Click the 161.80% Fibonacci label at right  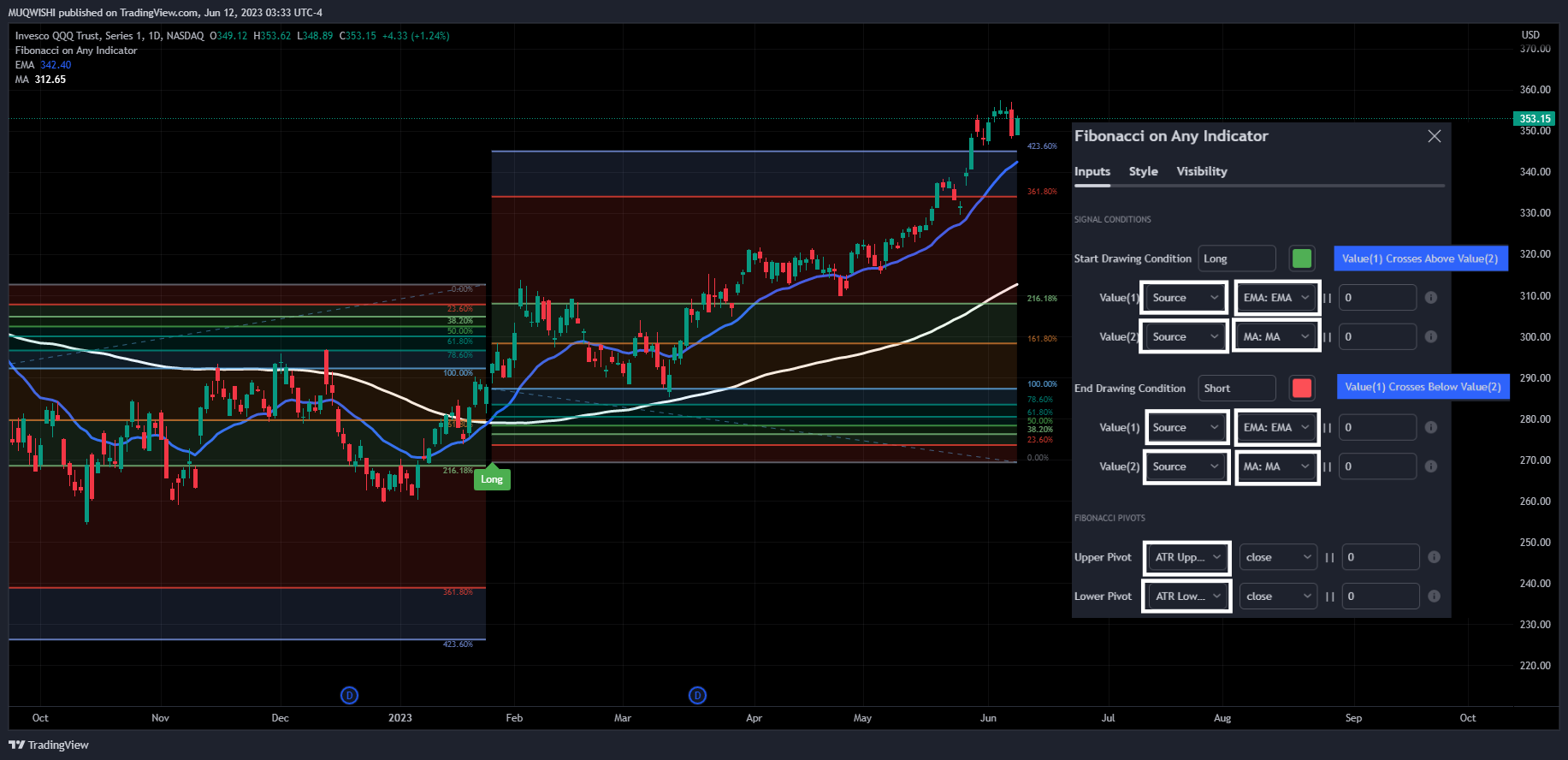[1042, 339]
